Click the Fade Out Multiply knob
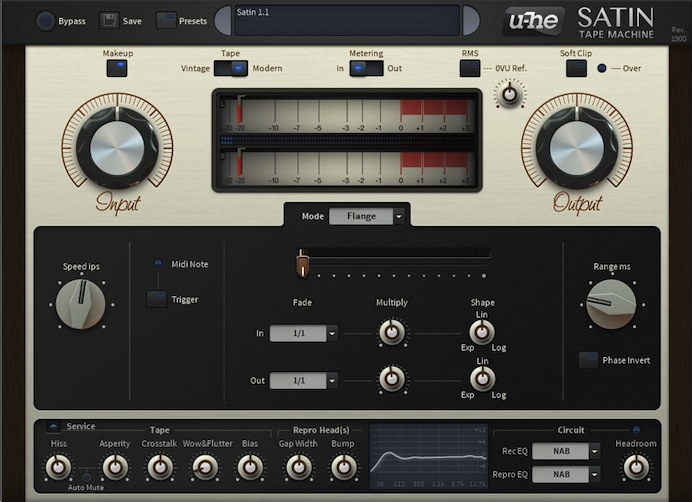Viewport: 692px width, 502px height. coord(392,379)
